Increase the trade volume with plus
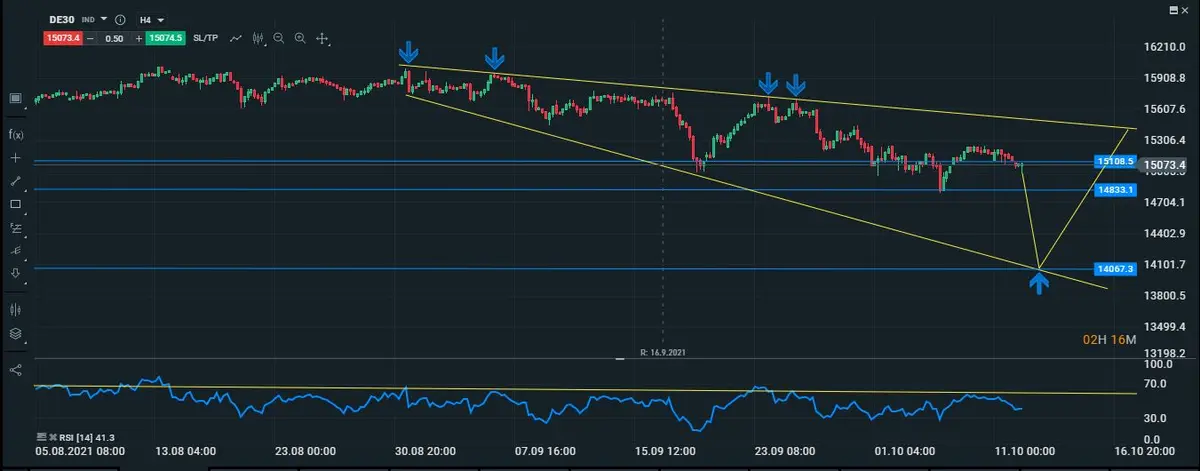This screenshot has height=471, width=1200. click(138, 38)
